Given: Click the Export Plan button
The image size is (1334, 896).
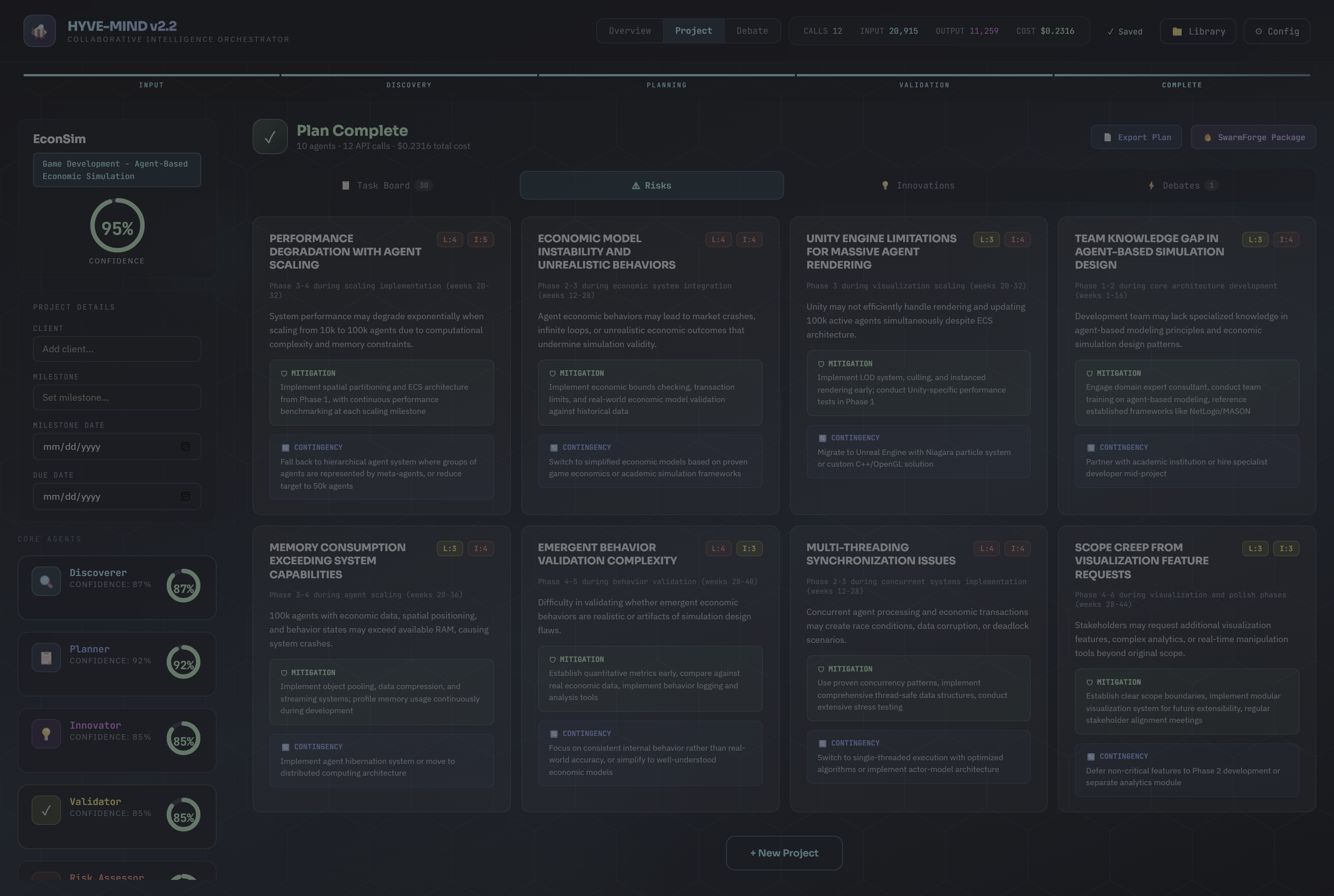Looking at the screenshot, I should tap(1136, 137).
